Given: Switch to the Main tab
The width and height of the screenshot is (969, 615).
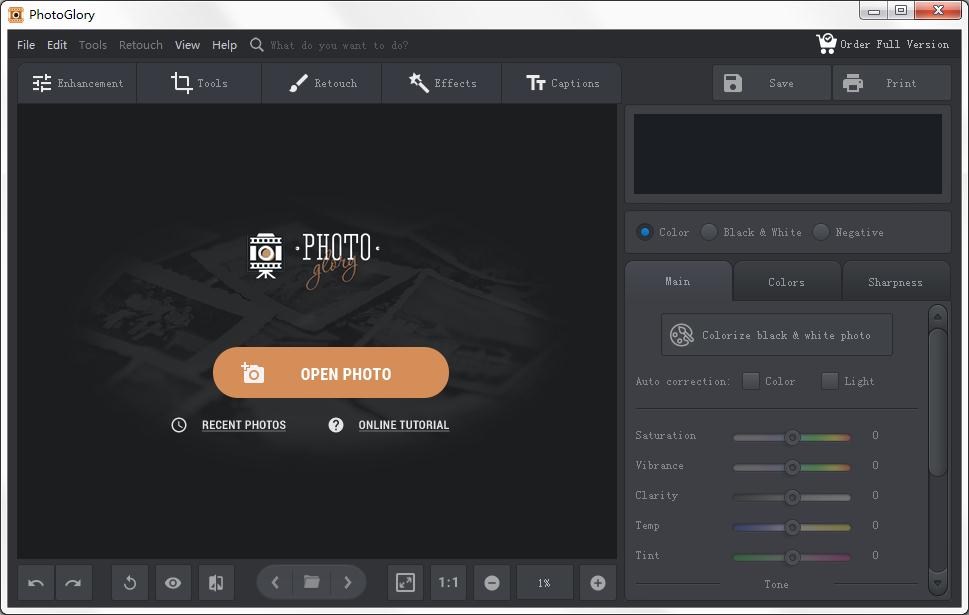Looking at the screenshot, I should tap(678, 281).
